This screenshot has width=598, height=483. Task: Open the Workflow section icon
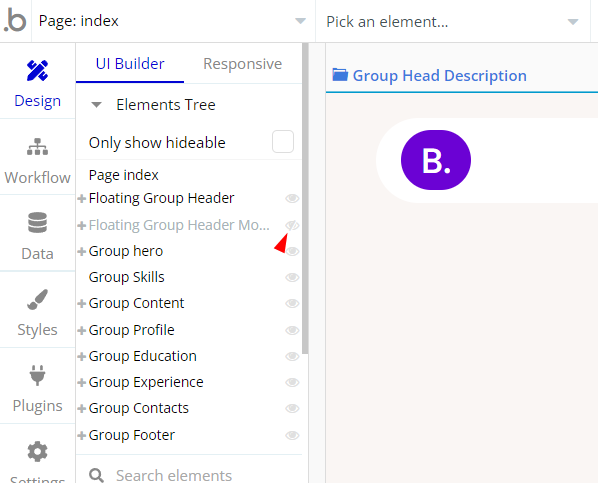coord(37,147)
